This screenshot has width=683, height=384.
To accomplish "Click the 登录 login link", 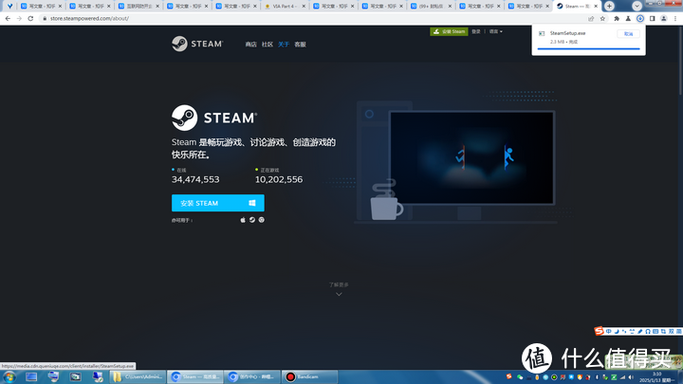I will click(476, 31).
